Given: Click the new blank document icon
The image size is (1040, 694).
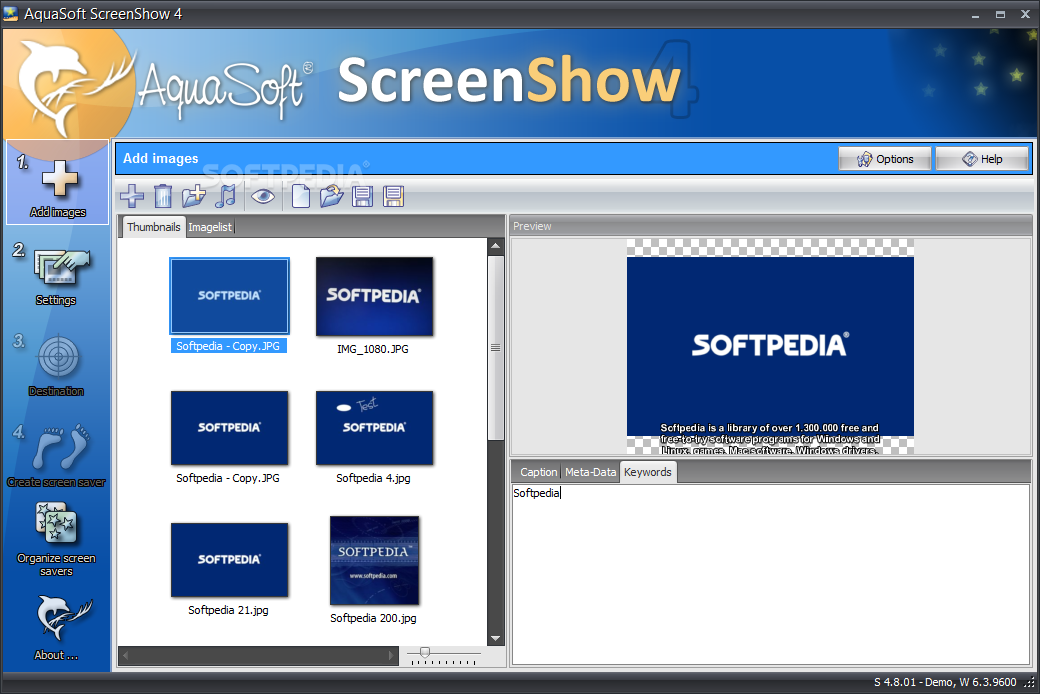Looking at the screenshot, I should (x=301, y=196).
